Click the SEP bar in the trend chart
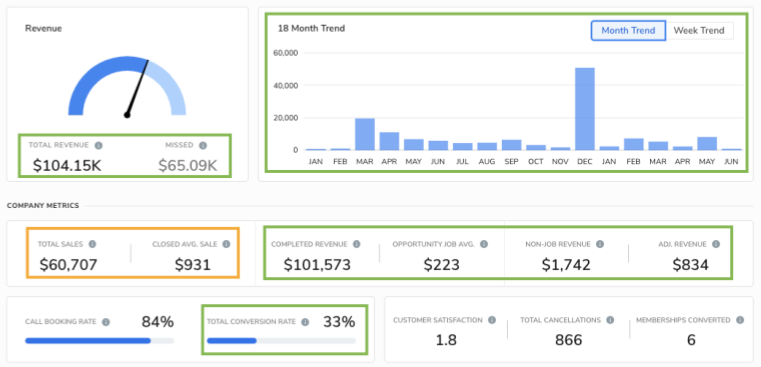The width and height of the screenshot is (761, 367). click(512, 145)
